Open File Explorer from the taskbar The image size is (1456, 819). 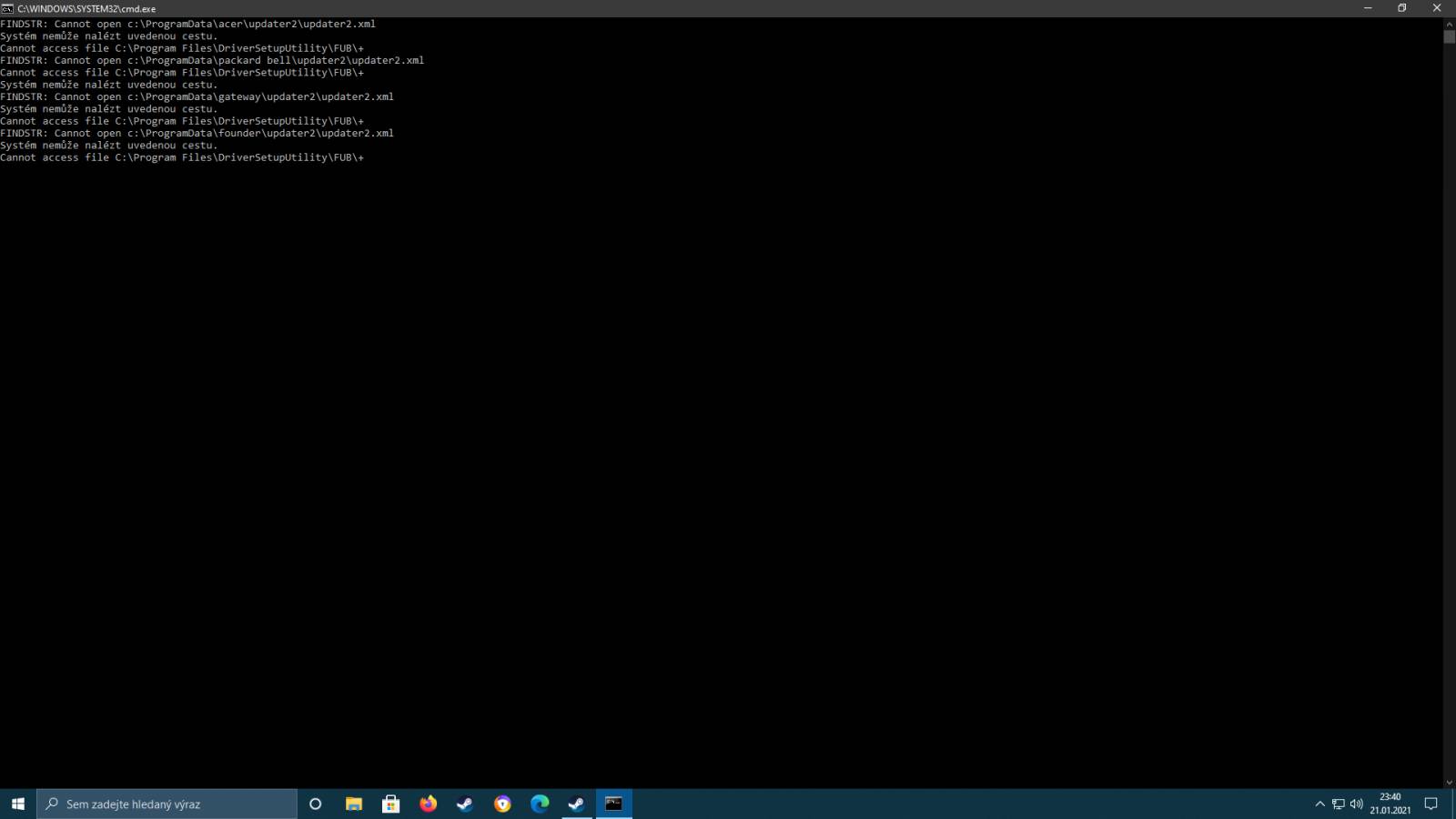354,804
